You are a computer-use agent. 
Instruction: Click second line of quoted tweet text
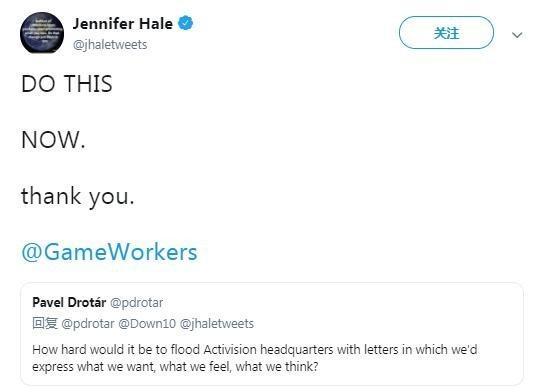[x=175, y=367]
